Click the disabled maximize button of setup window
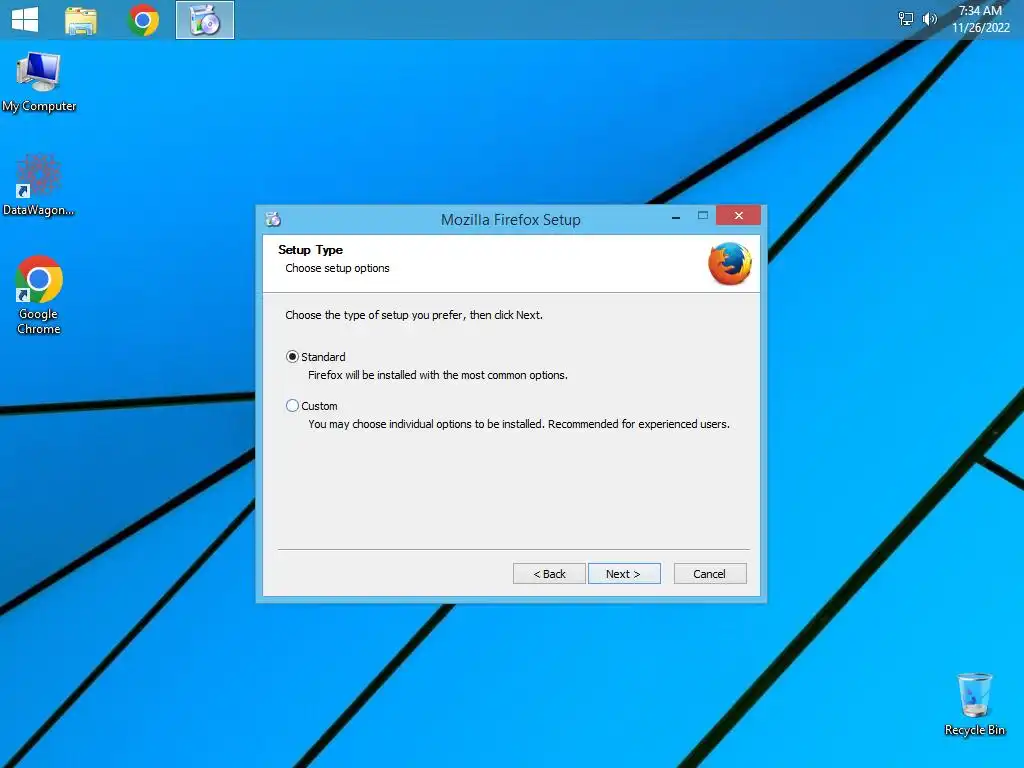Viewport: 1024px width, 768px height. [x=703, y=216]
